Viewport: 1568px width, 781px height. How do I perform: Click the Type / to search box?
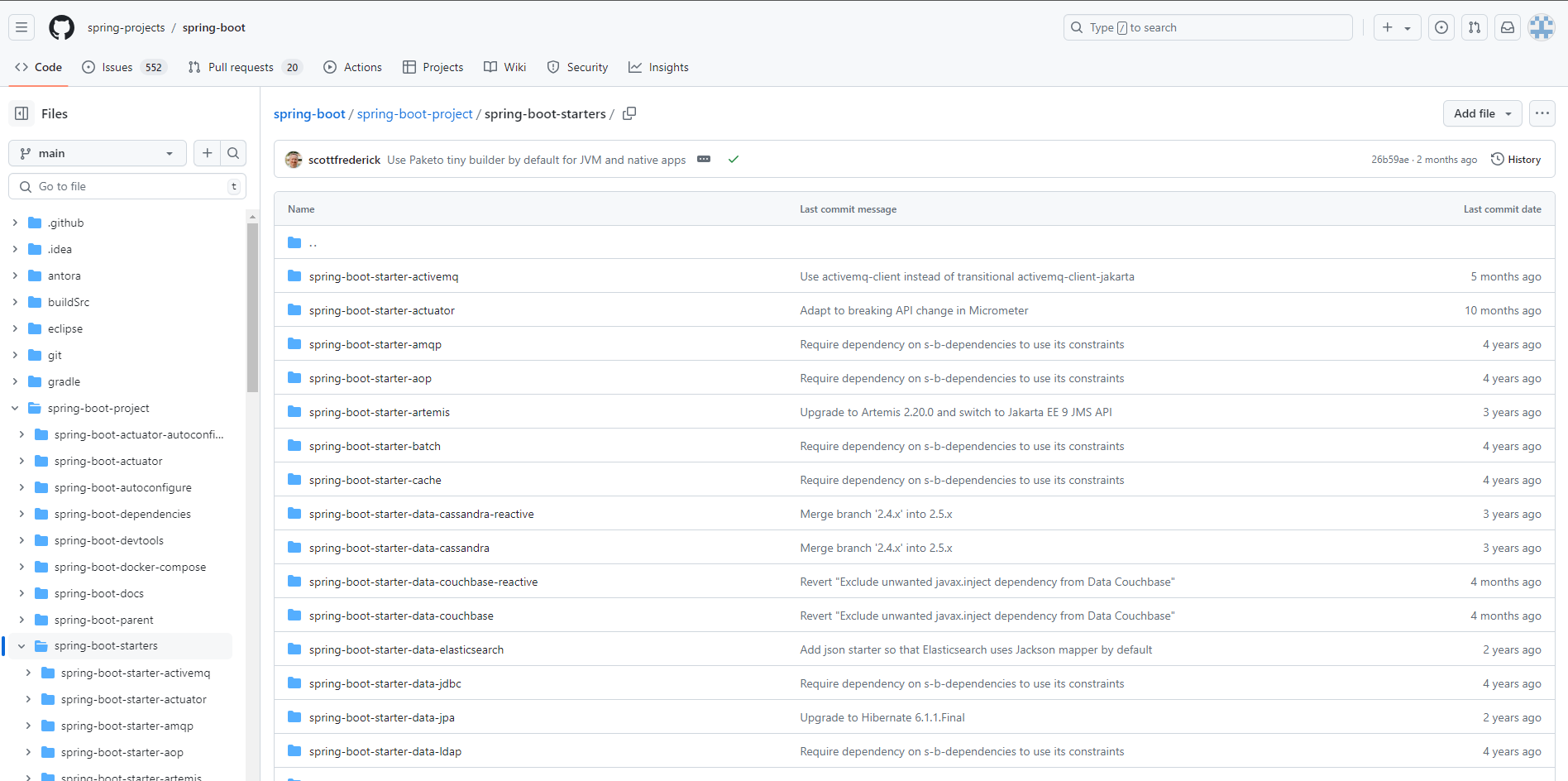click(1208, 27)
